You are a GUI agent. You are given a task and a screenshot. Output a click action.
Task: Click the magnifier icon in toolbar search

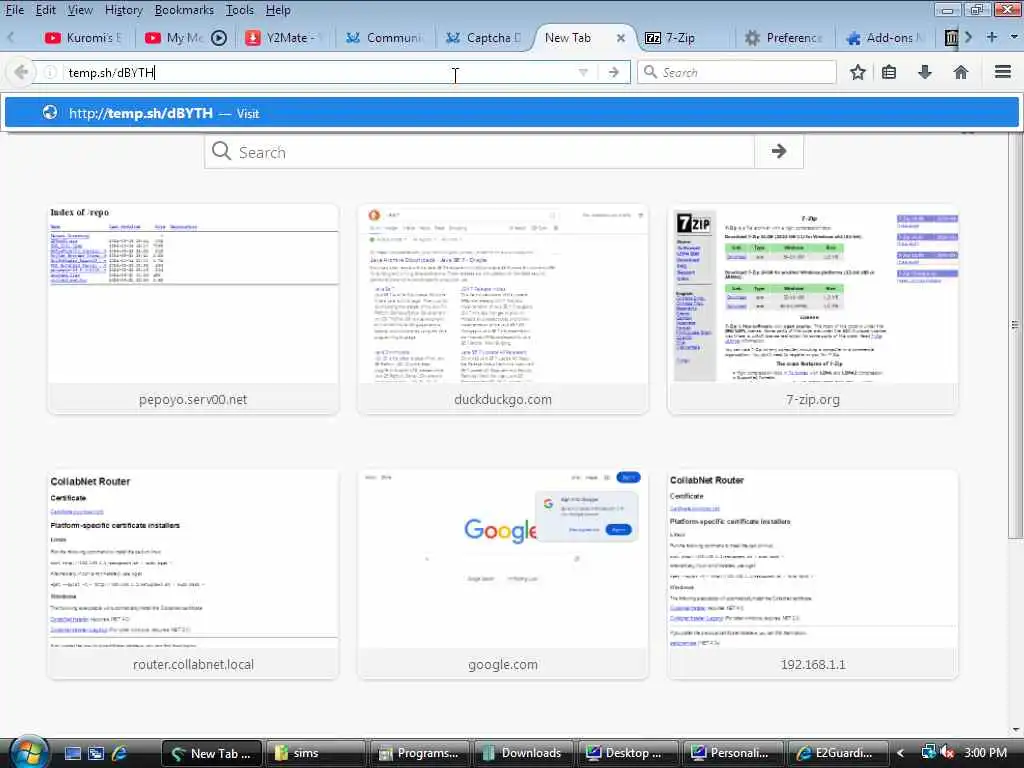(x=650, y=72)
